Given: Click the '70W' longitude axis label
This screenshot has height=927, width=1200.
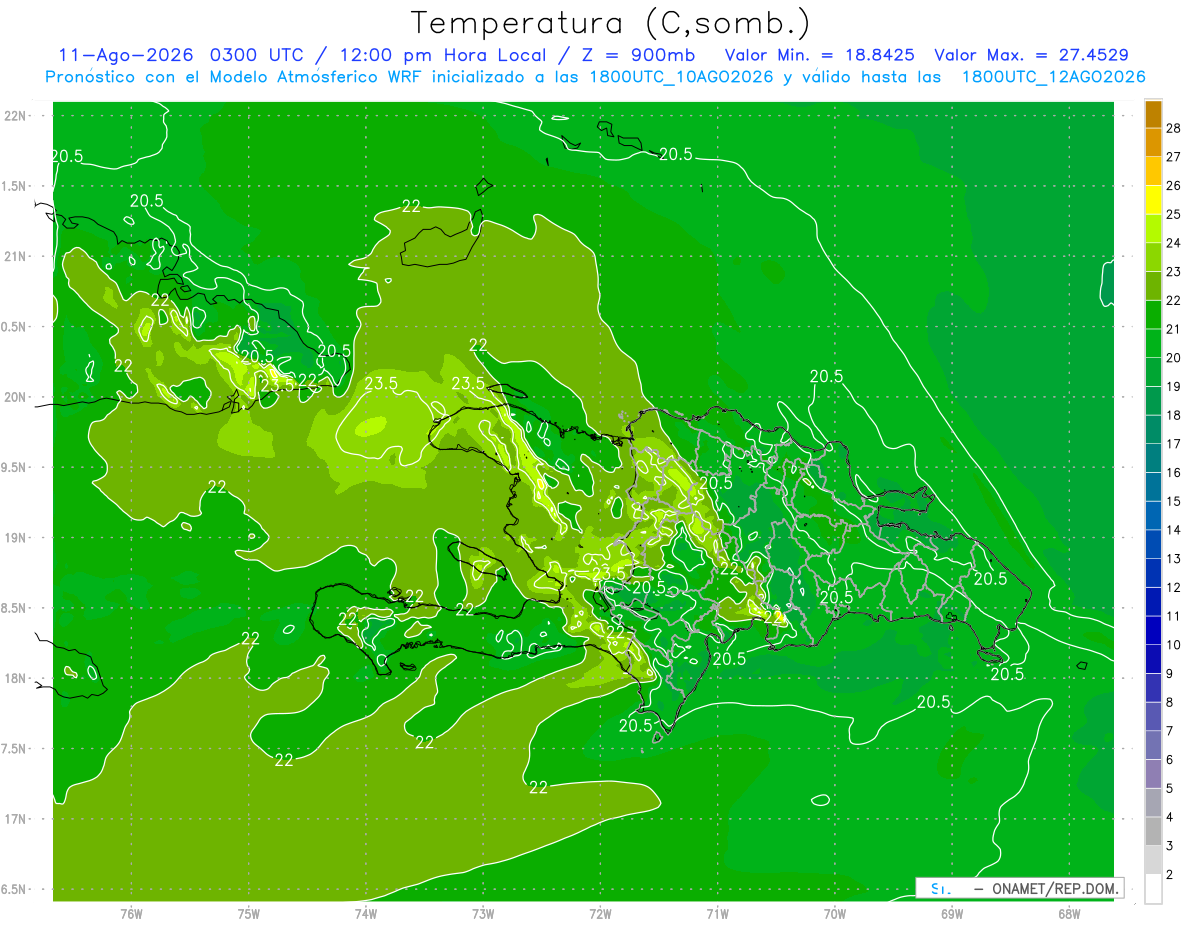Looking at the screenshot, I should 835,913.
